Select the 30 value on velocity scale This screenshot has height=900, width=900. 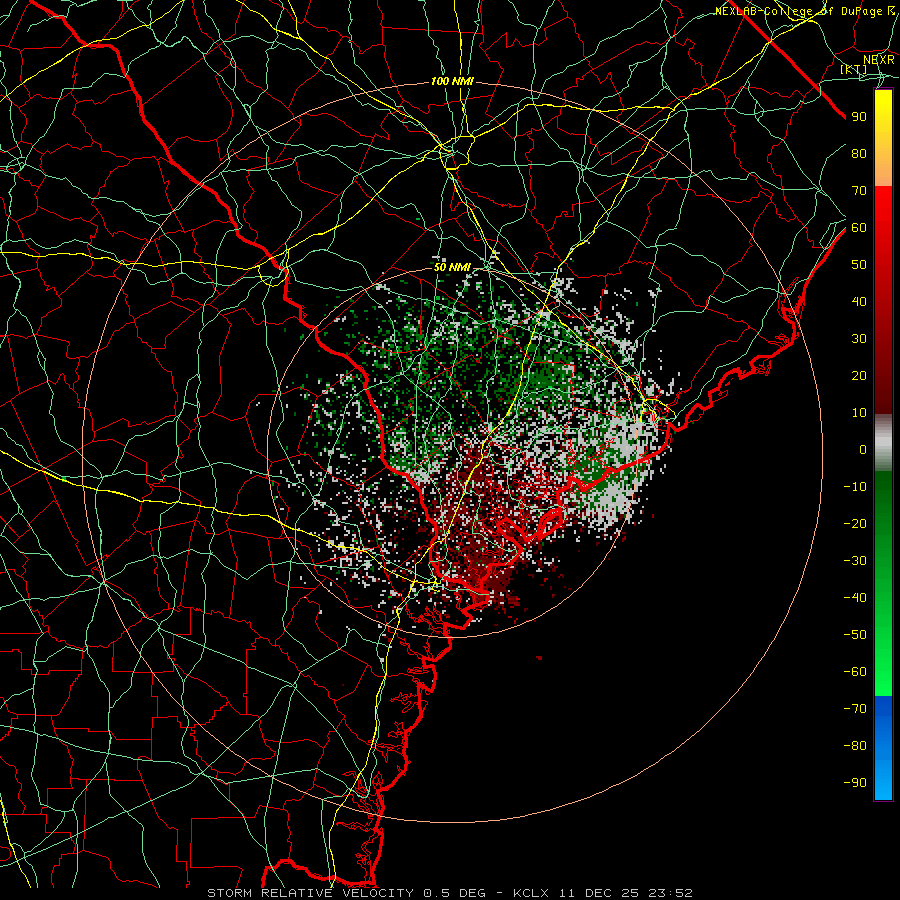point(859,339)
